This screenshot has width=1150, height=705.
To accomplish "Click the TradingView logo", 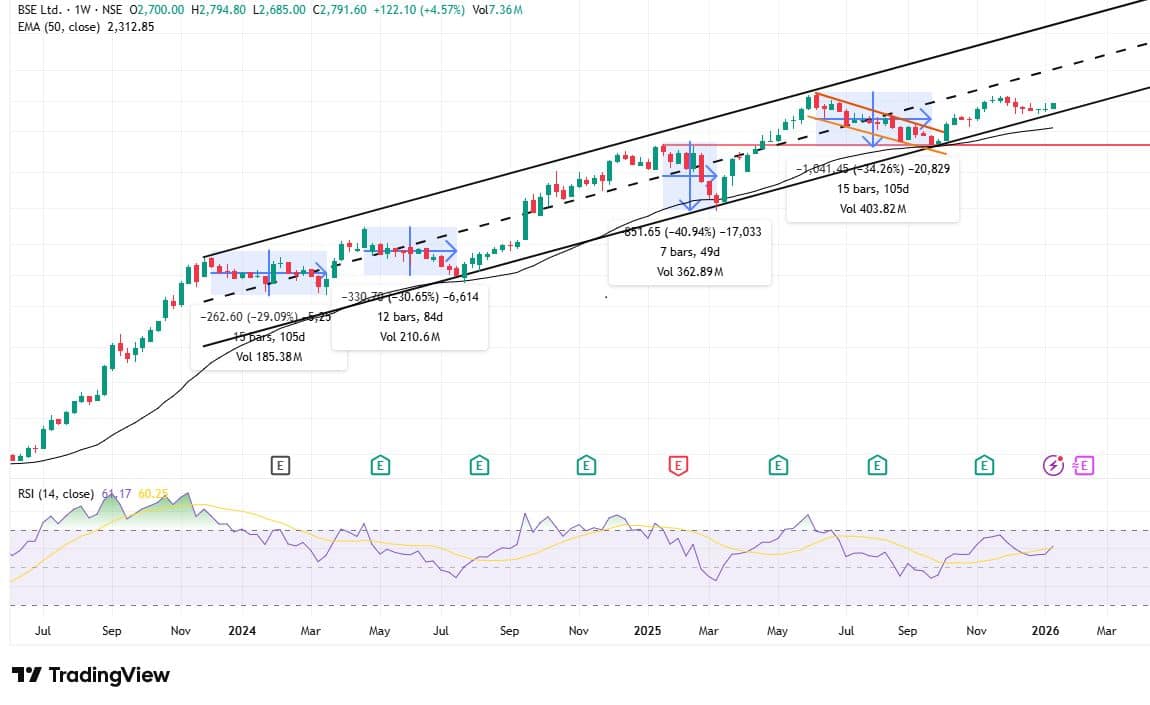I will tap(91, 675).
